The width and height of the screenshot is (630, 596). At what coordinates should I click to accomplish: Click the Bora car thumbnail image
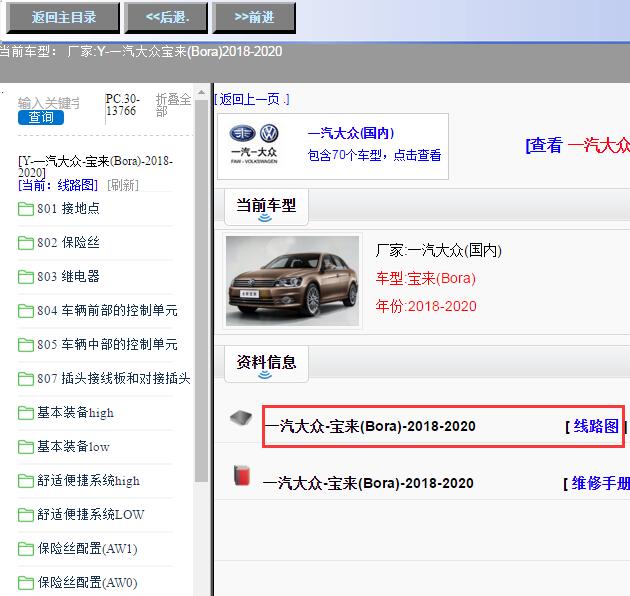tap(292, 281)
